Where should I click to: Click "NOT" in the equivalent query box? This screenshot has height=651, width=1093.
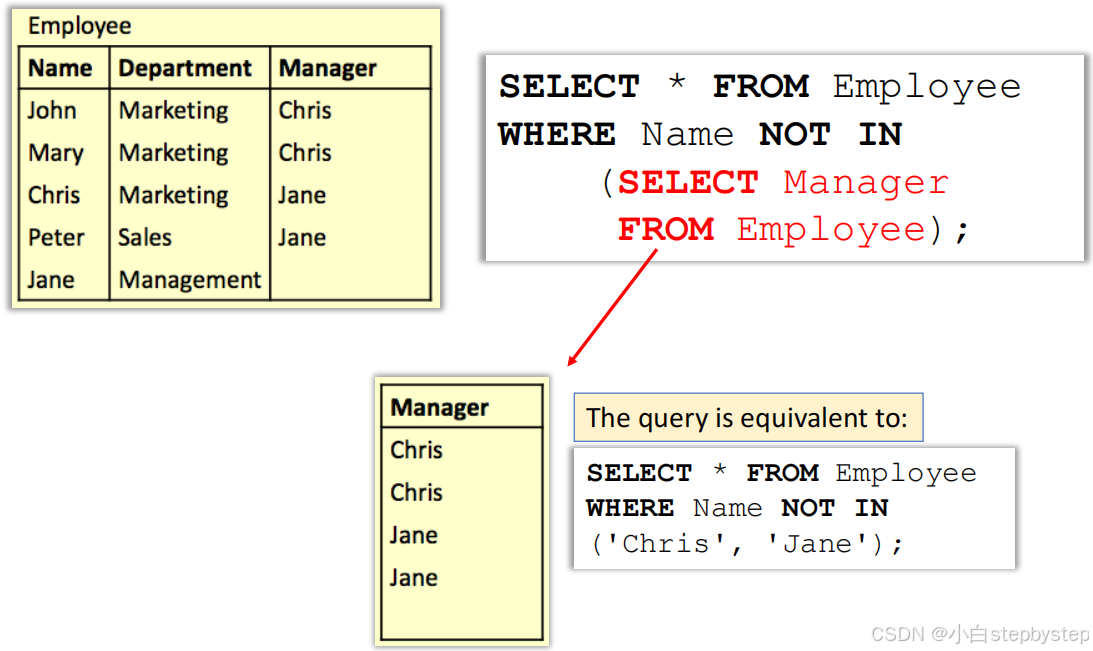click(x=808, y=508)
